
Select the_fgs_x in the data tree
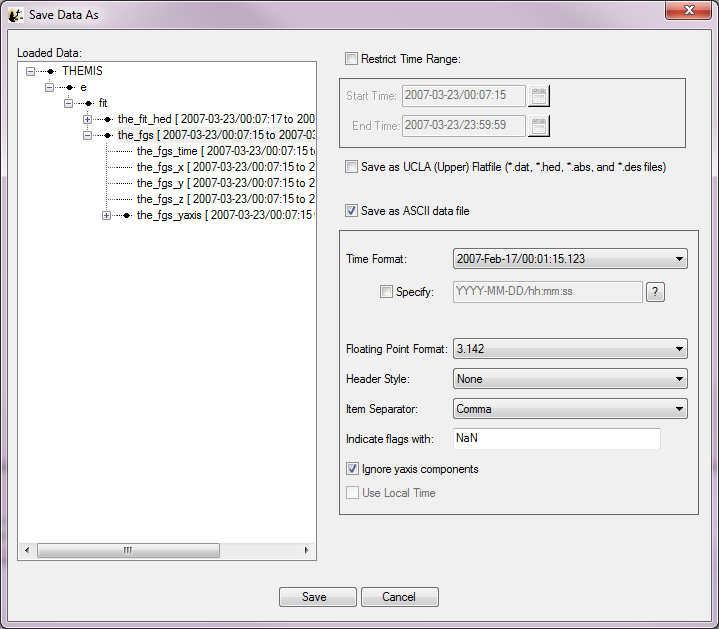click(161, 167)
